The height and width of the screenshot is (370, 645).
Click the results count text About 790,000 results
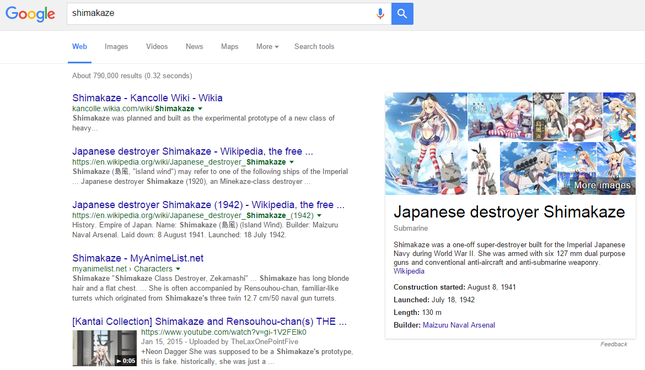point(132,76)
